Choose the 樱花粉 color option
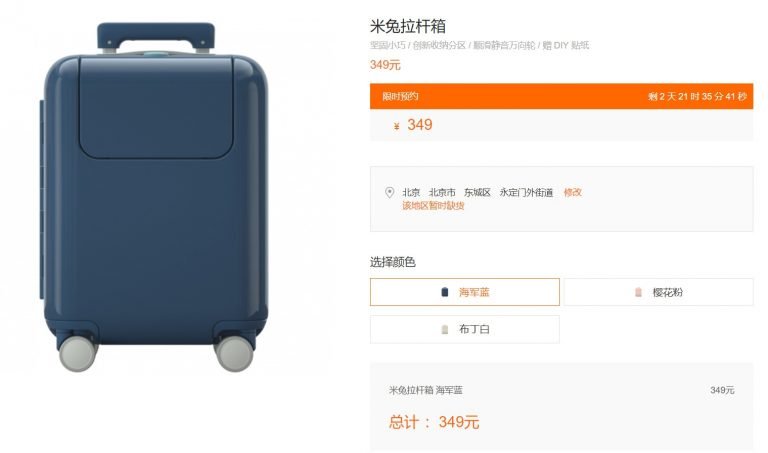Image resolution: width=768 pixels, height=453 pixels. pos(658,292)
